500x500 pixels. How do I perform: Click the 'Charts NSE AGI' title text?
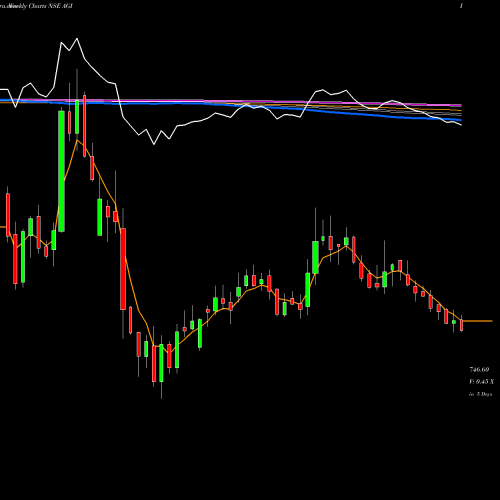[50, 6]
